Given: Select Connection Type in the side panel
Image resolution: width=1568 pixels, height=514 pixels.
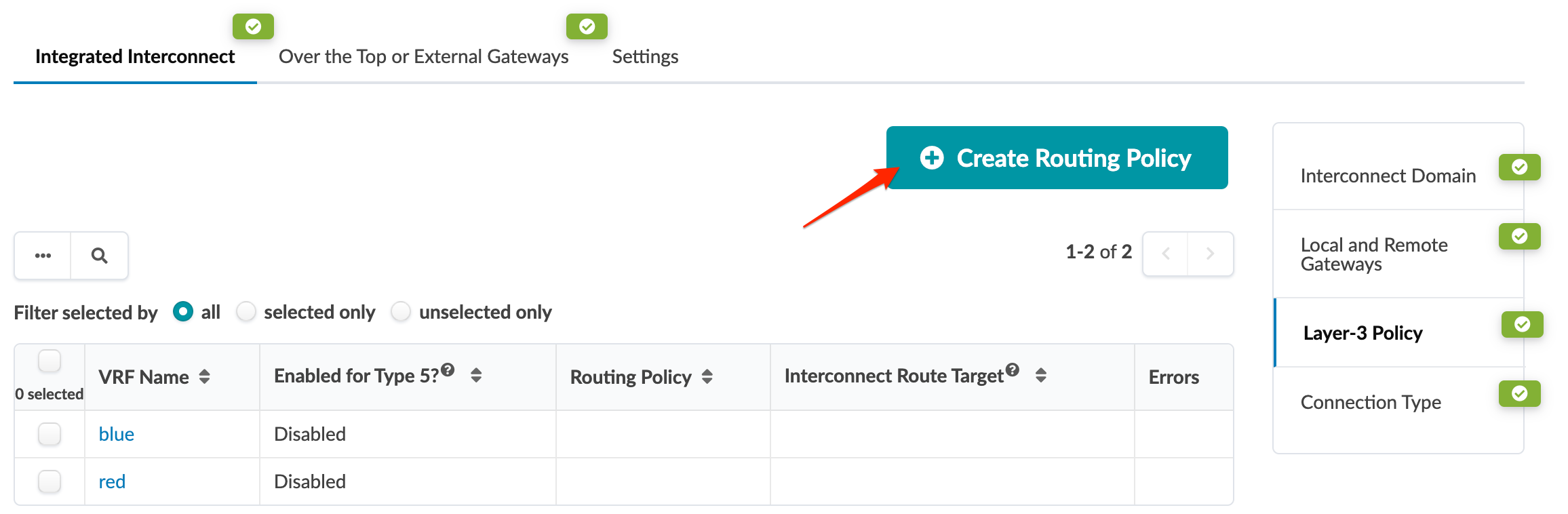Looking at the screenshot, I should [x=1370, y=402].
